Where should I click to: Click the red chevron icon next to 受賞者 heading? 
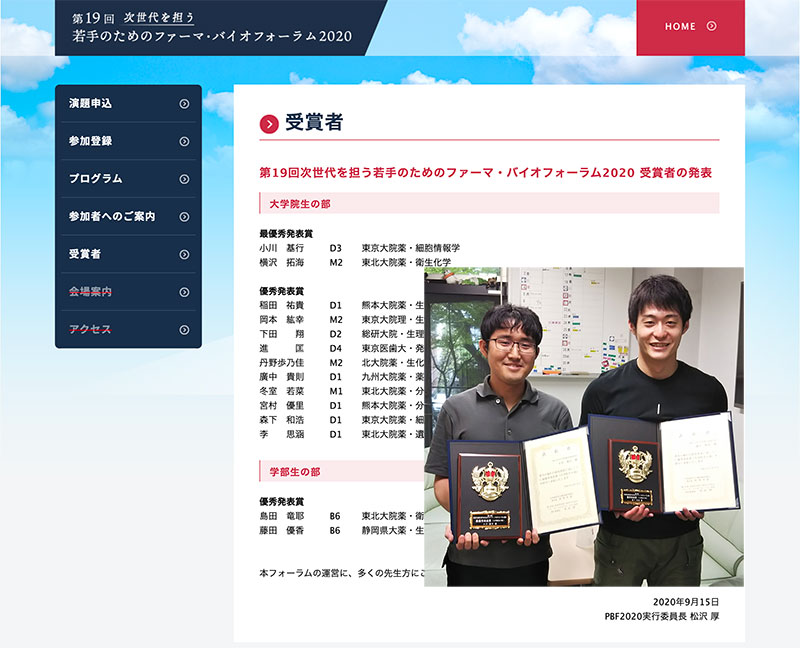point(268,124)
